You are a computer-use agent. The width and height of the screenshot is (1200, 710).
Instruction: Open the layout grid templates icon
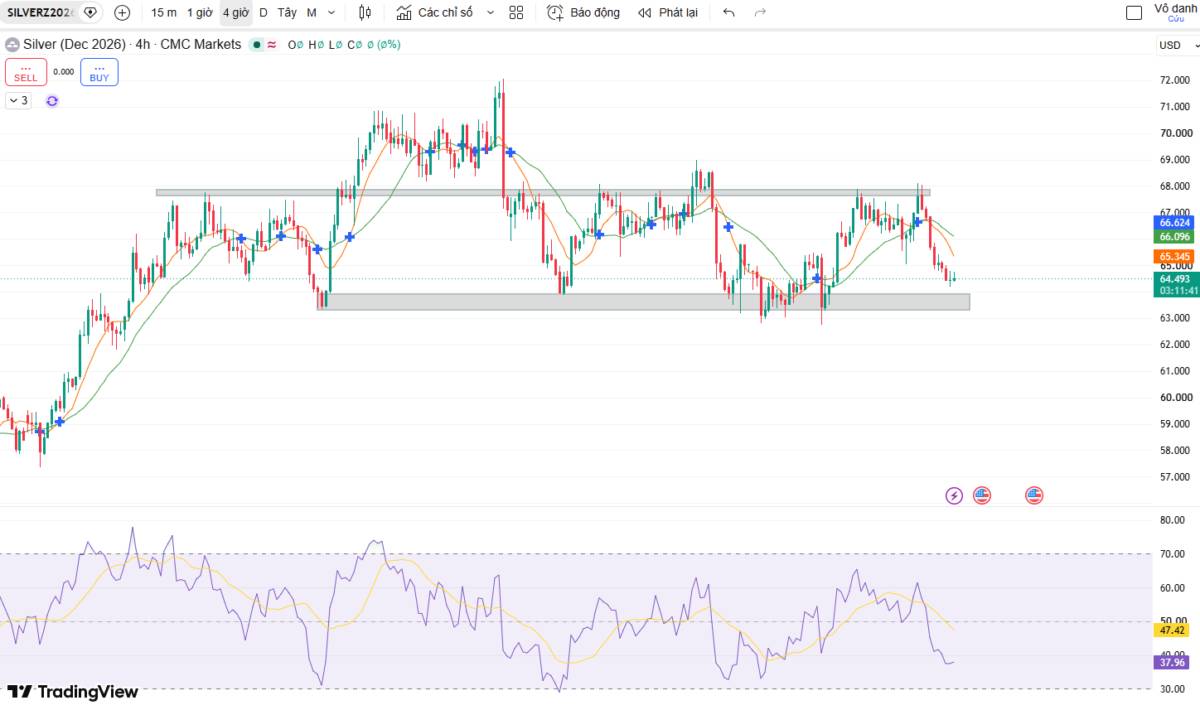point(516,13)
